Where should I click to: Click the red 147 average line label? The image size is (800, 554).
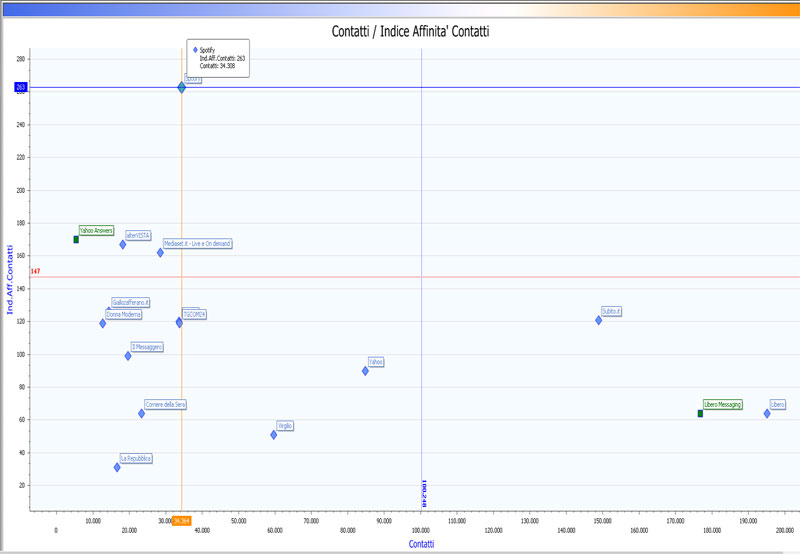(x=35, y=272)
